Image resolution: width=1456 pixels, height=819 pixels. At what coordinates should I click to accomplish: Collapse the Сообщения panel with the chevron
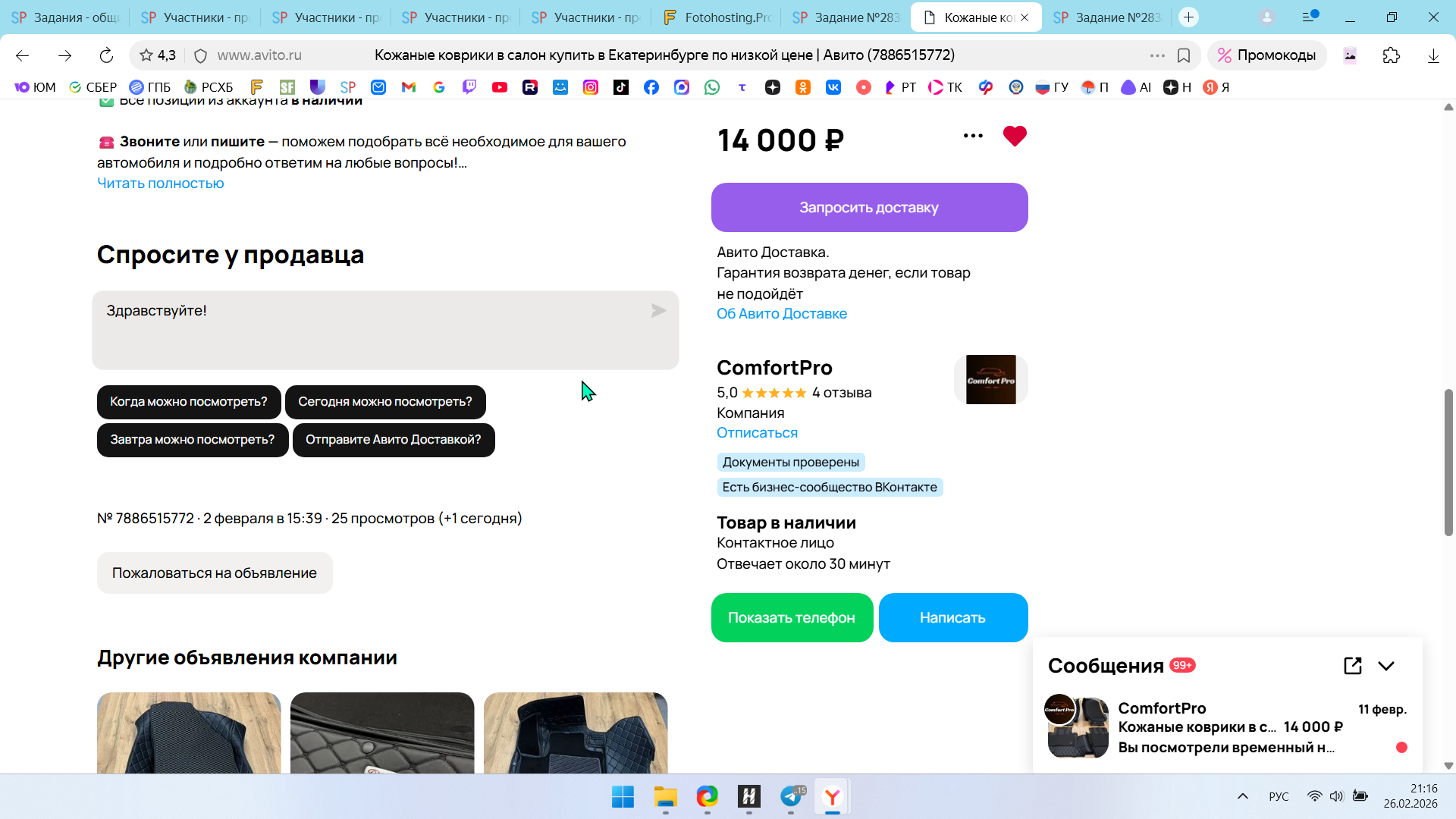pyautogui.click(x=1386, y=666)
